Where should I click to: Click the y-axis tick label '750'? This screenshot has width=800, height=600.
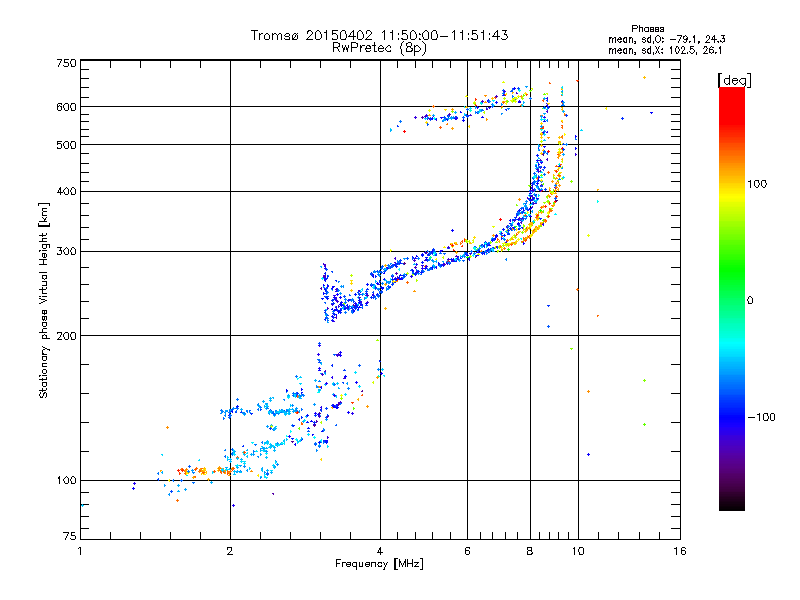click(66, 63)
